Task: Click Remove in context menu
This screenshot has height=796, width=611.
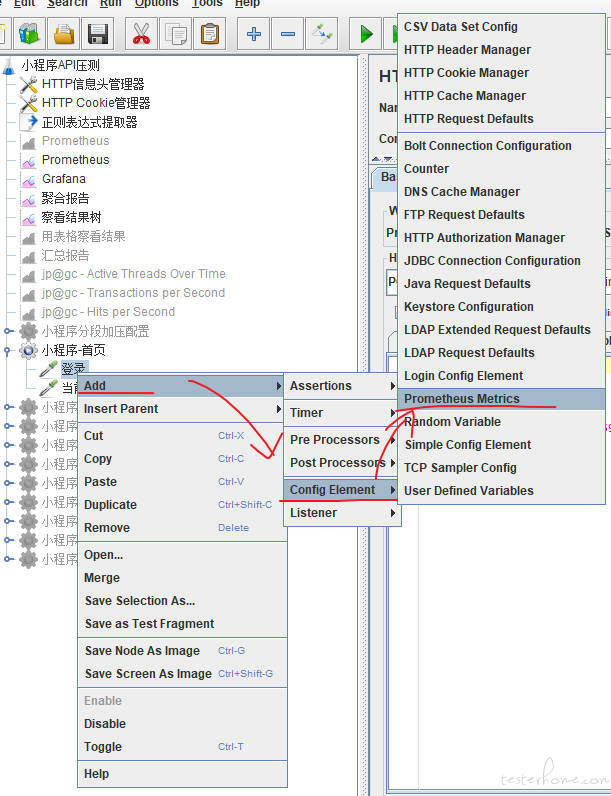Action: coord(182,528)
